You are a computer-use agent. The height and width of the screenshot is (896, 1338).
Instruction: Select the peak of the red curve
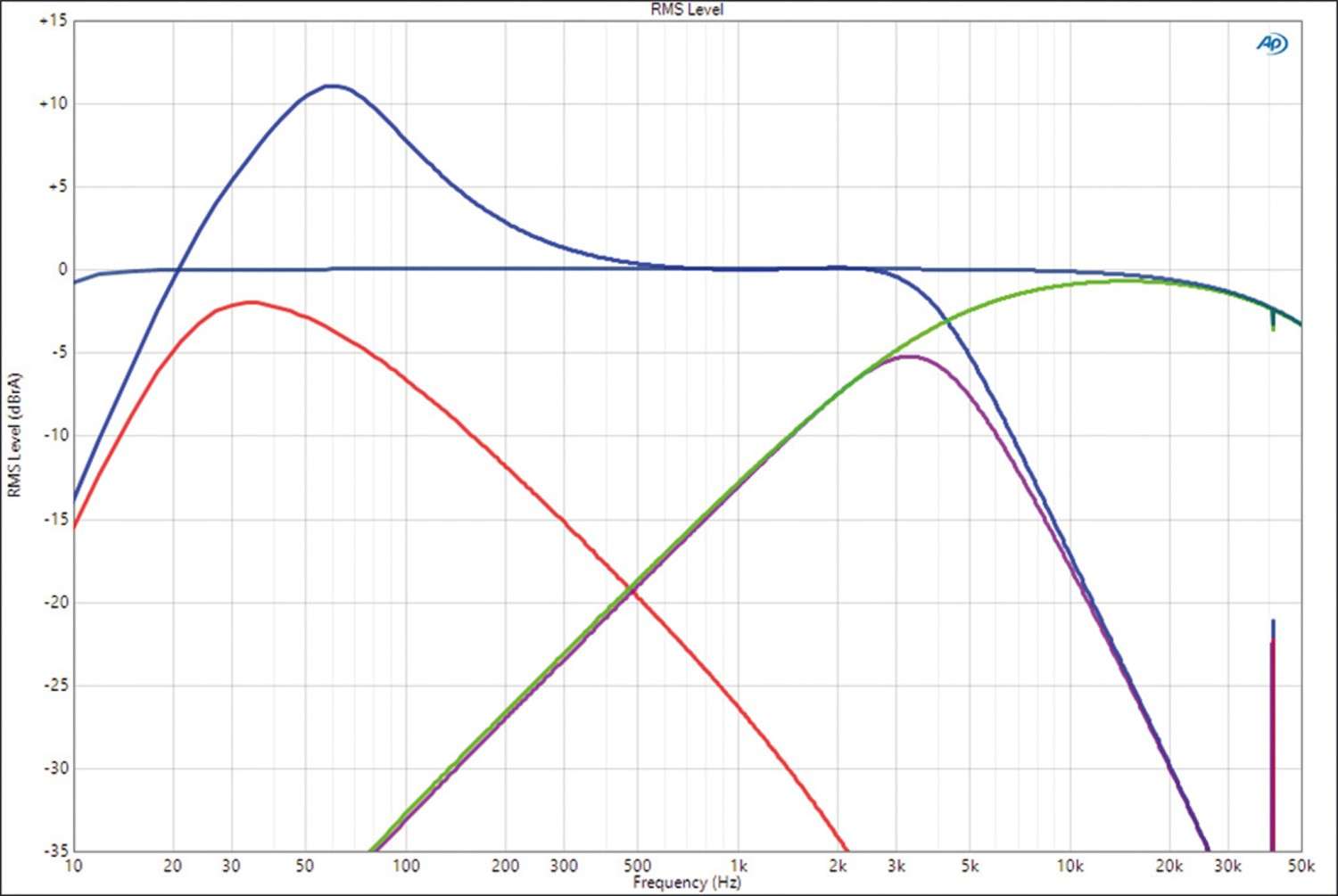click(252, 302)
